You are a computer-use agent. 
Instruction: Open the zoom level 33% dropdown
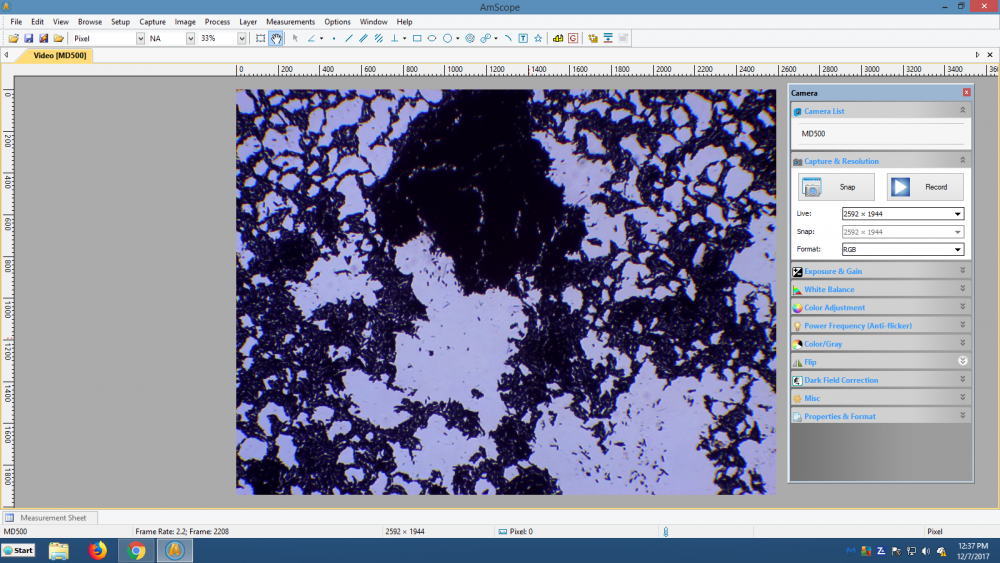[x=241, y=38]
